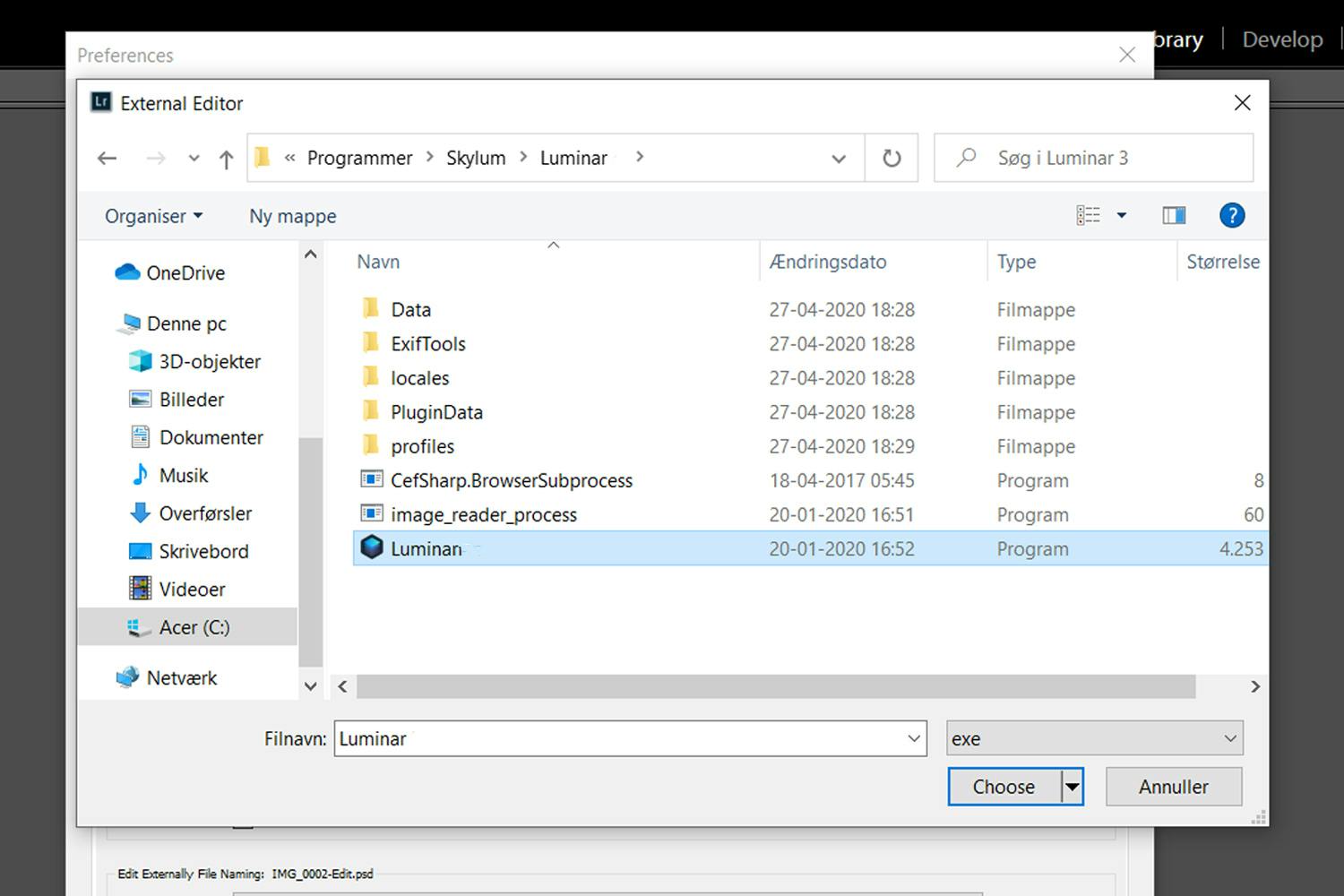Screen dimensions: 1344x896
Task: Open Dokumenter in the sidebar
Action: 196,437
